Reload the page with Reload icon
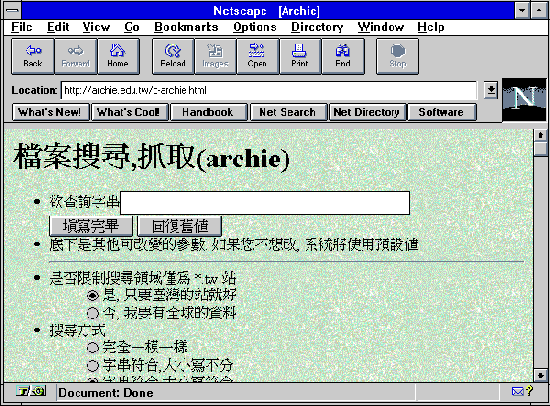The image size is (550, 406). [x=173, y=56]
